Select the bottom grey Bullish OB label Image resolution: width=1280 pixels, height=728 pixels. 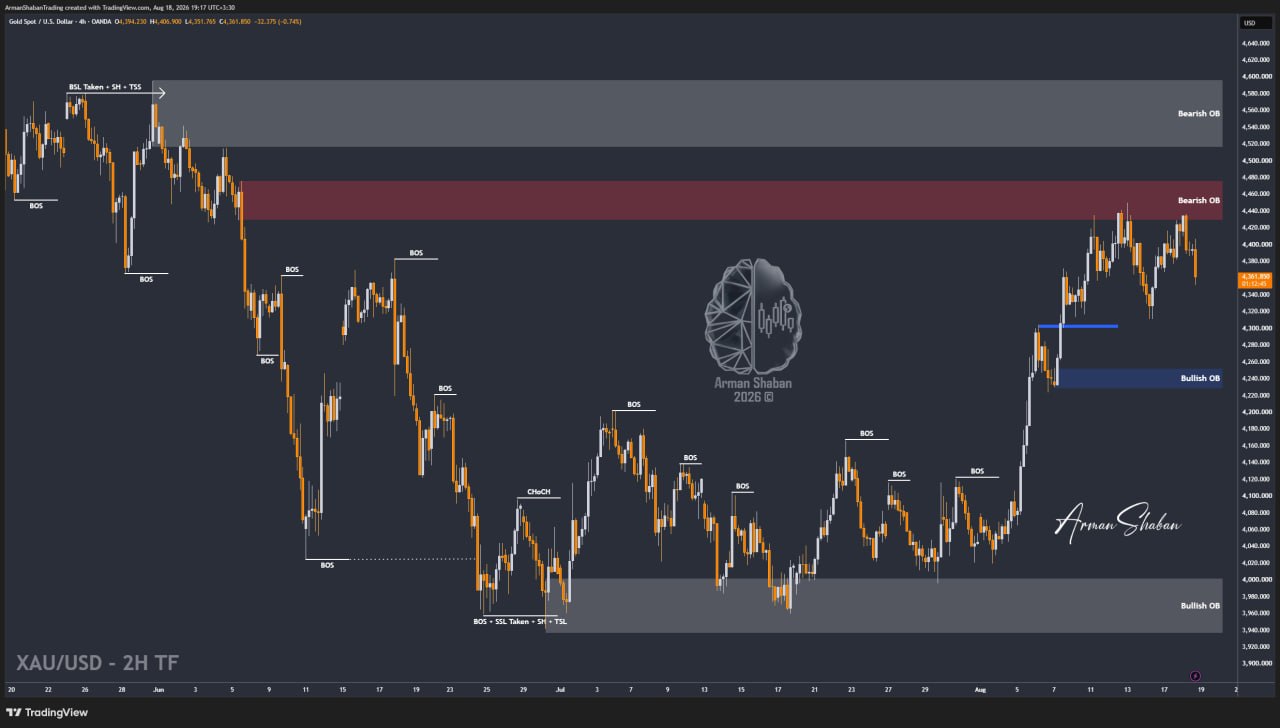[1200, 606]
